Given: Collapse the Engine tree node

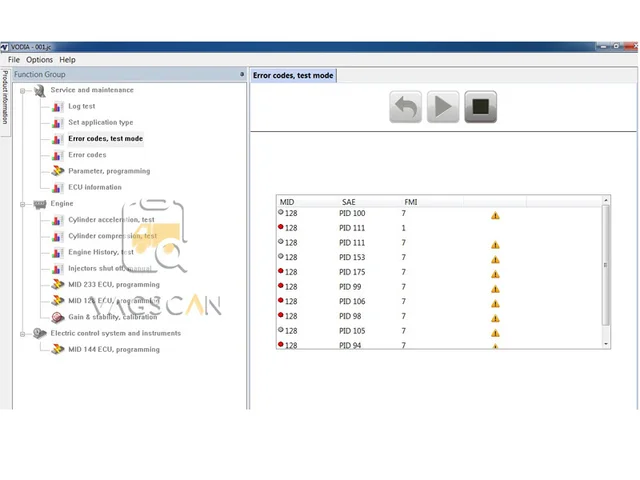Looking at the screenshot, I should [x=23, y=204].
